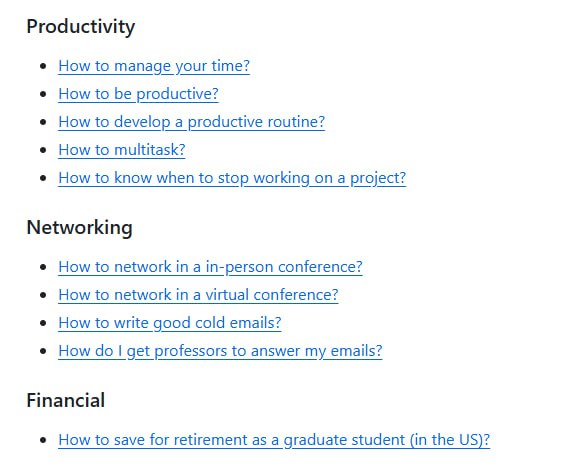Open 'How to be productive?' link
This screenshot has height=466, width=563.
tap(138, 94)
